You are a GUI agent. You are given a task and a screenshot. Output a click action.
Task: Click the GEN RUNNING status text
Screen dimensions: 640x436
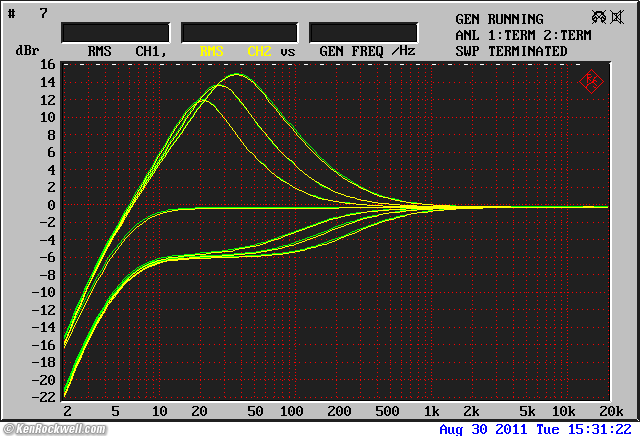499,19
